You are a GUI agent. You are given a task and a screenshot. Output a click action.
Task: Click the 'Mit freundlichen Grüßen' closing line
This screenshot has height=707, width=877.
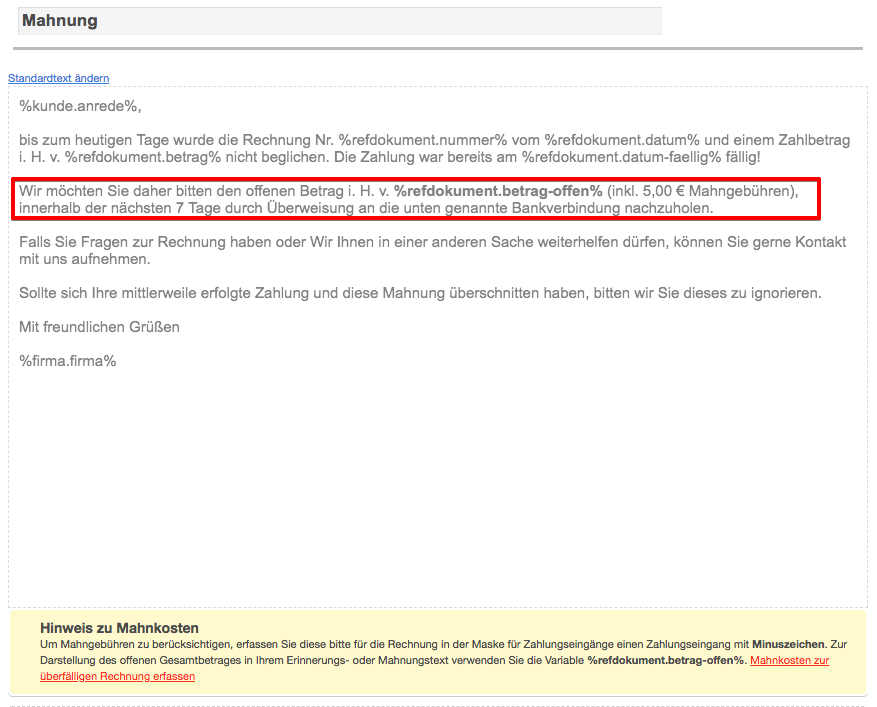[99, 327]
